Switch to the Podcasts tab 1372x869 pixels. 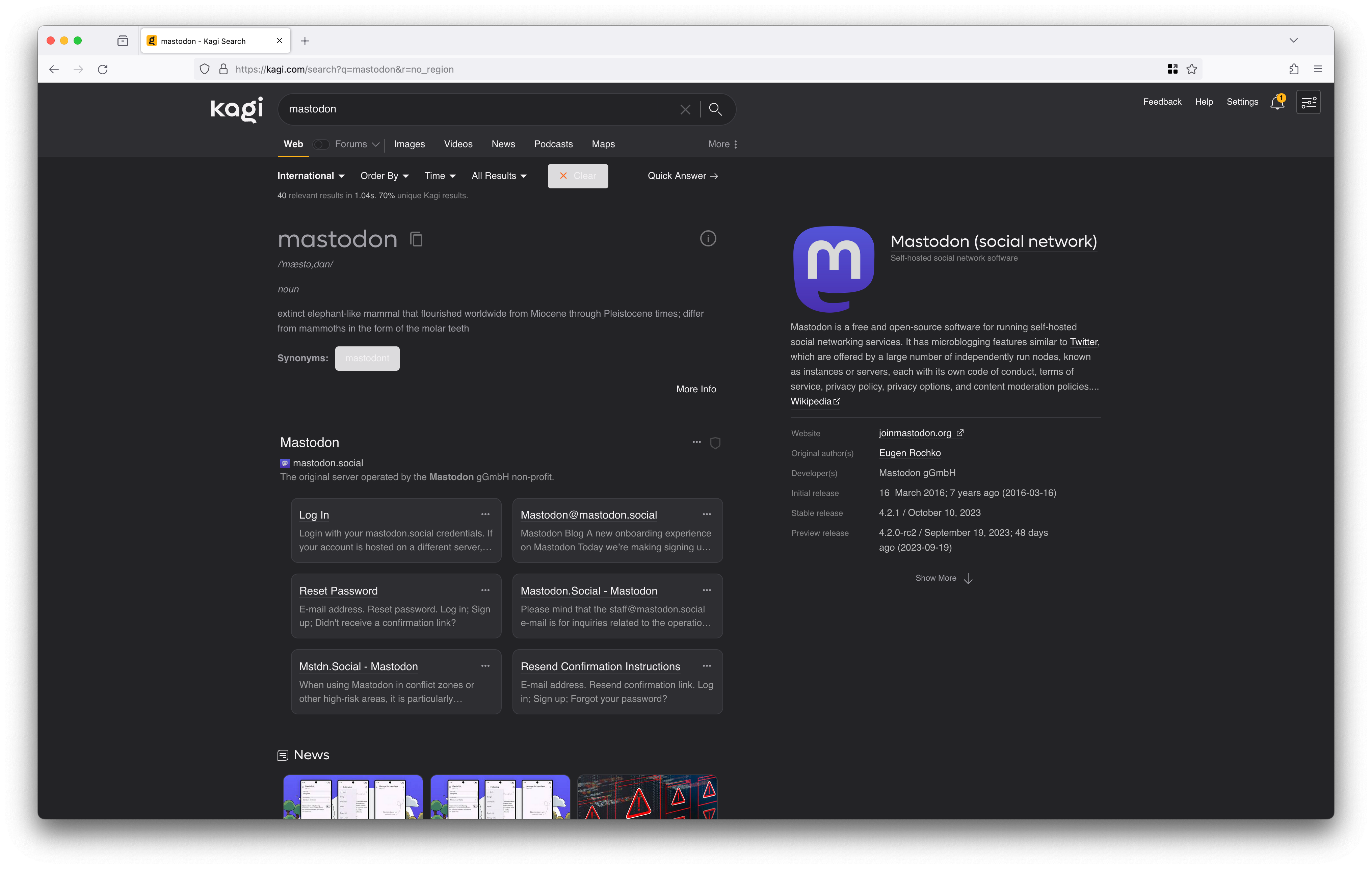tap(553, 145)
